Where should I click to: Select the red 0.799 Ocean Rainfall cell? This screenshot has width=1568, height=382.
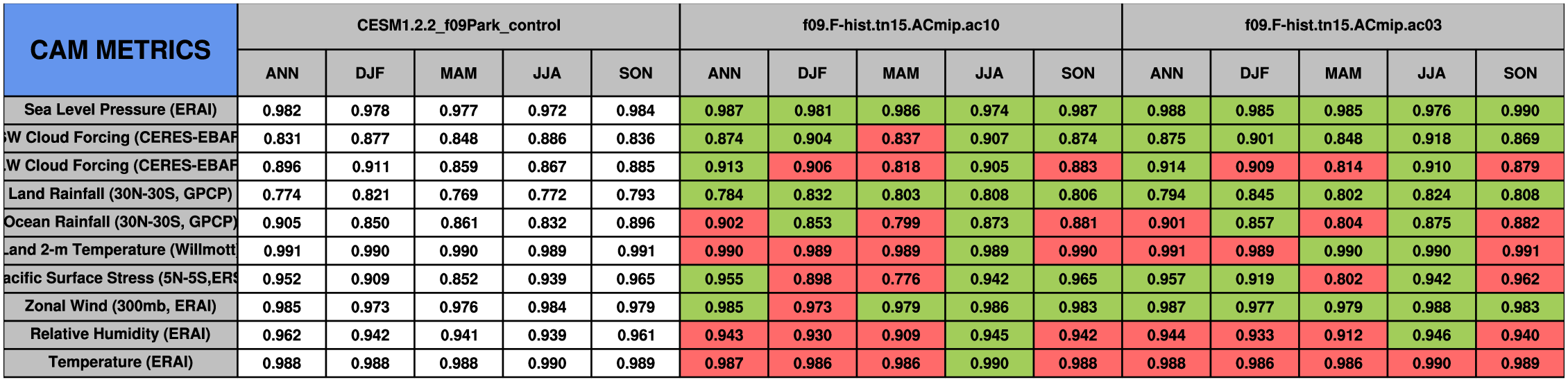click(901, 223)
